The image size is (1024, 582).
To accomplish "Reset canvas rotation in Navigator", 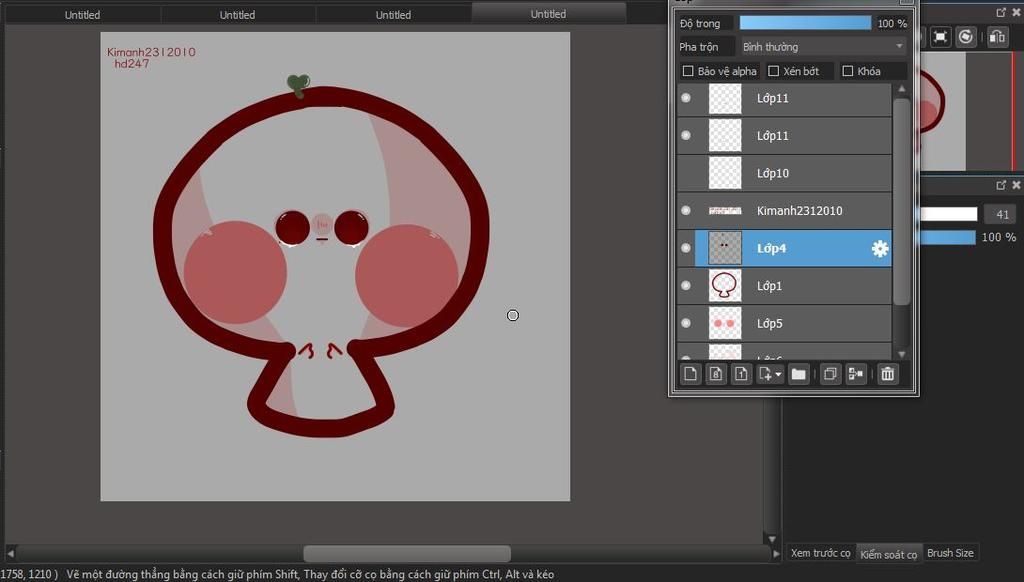I will pyautogui.click(x=965, y=37).
